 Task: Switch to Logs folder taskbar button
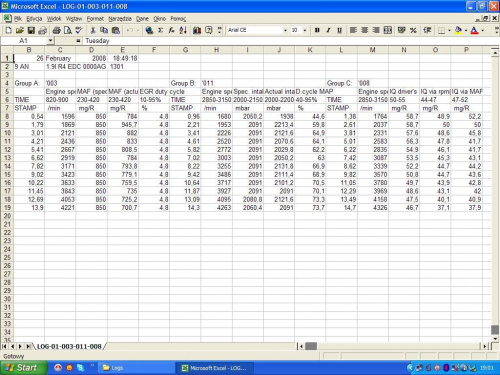click(x=137, y=368)
